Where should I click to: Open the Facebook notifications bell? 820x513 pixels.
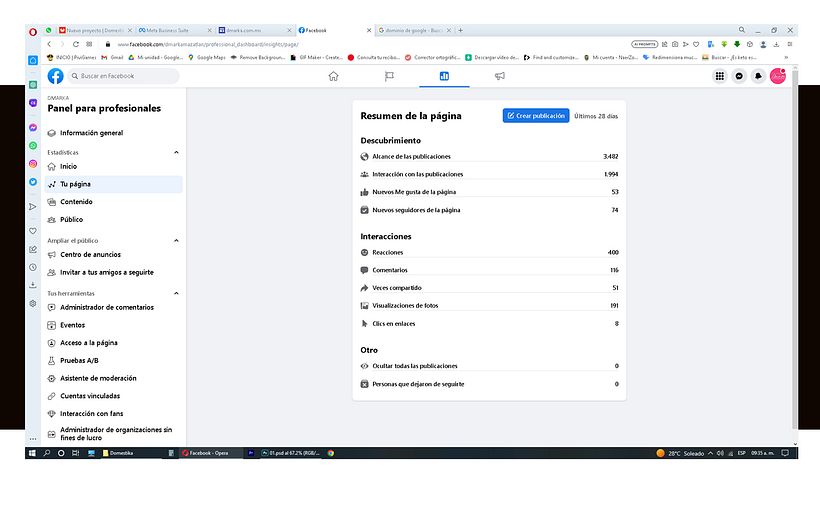pos(758,76)
